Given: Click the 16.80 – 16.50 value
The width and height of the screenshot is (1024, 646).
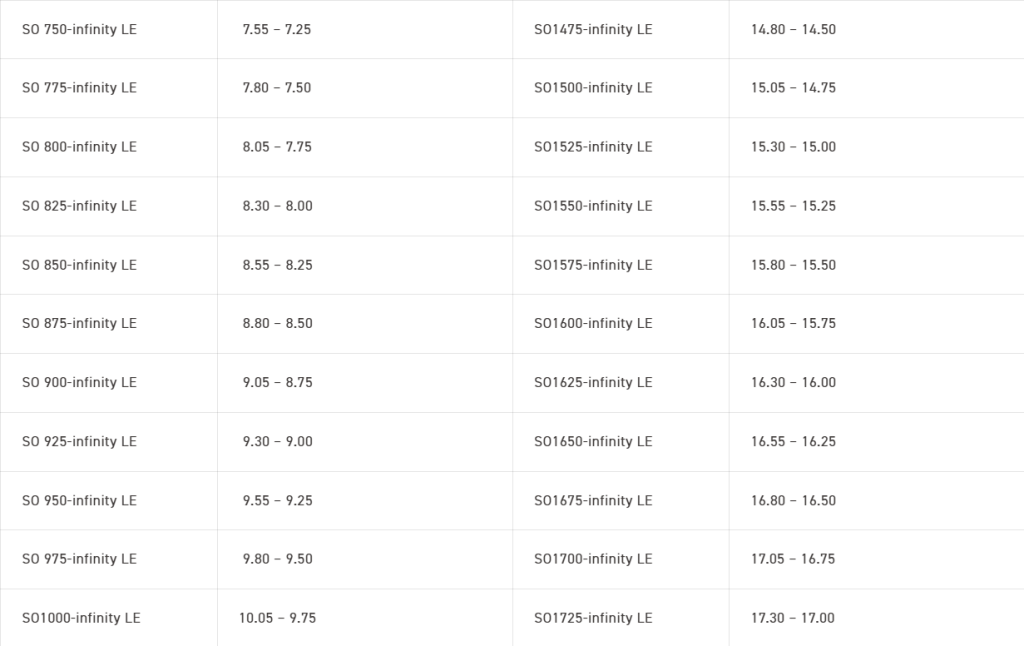Looking at the screenshot, I should coord(793,500).
